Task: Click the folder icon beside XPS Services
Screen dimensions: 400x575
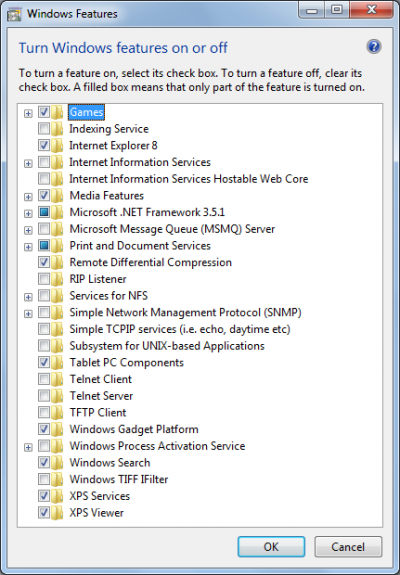Action: (57, 496)
